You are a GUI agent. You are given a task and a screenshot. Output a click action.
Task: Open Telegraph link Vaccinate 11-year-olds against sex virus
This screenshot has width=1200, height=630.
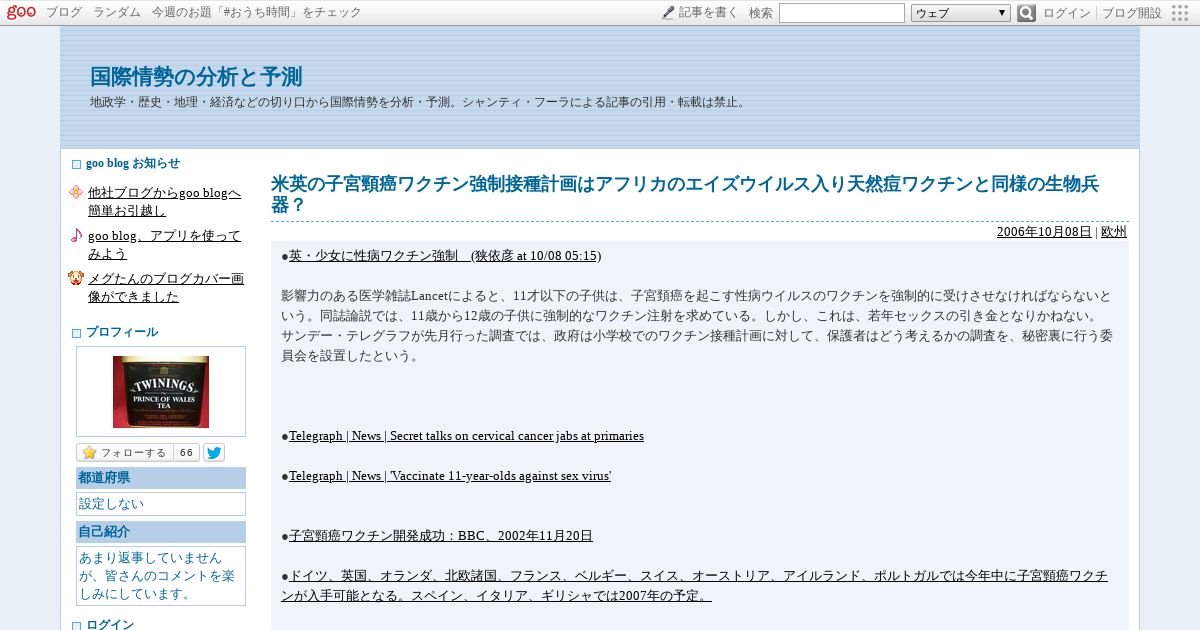(450, 476)
